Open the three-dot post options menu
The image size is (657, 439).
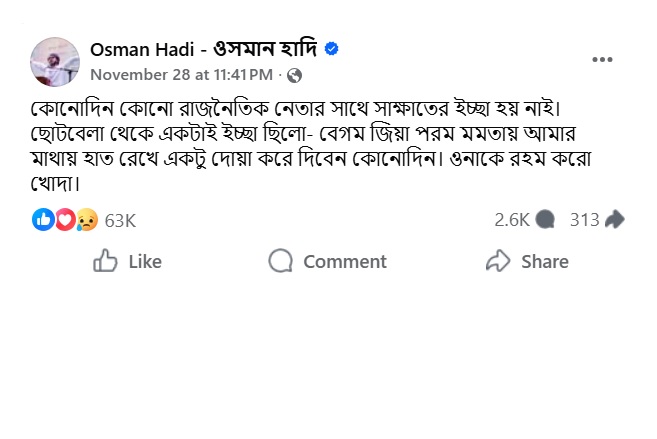tap(602, 60)
